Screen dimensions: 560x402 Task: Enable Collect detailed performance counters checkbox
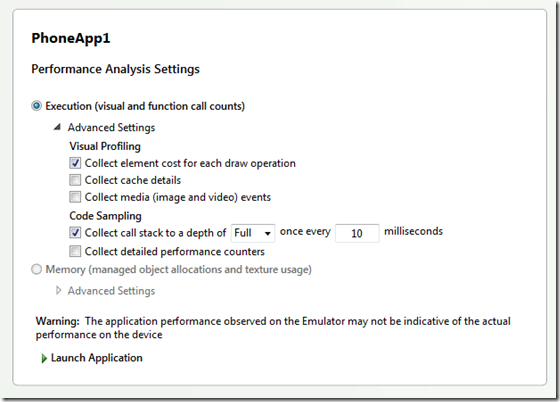click(75, 251)
